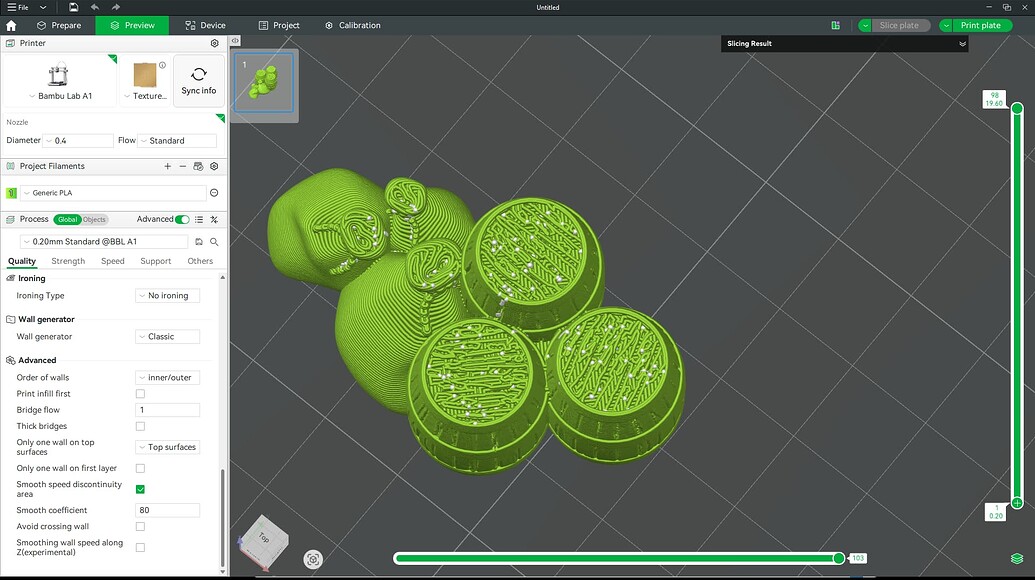Screen dimensions: 1035x580
Task: Select the Global process mode
Action: coord(67,219)
